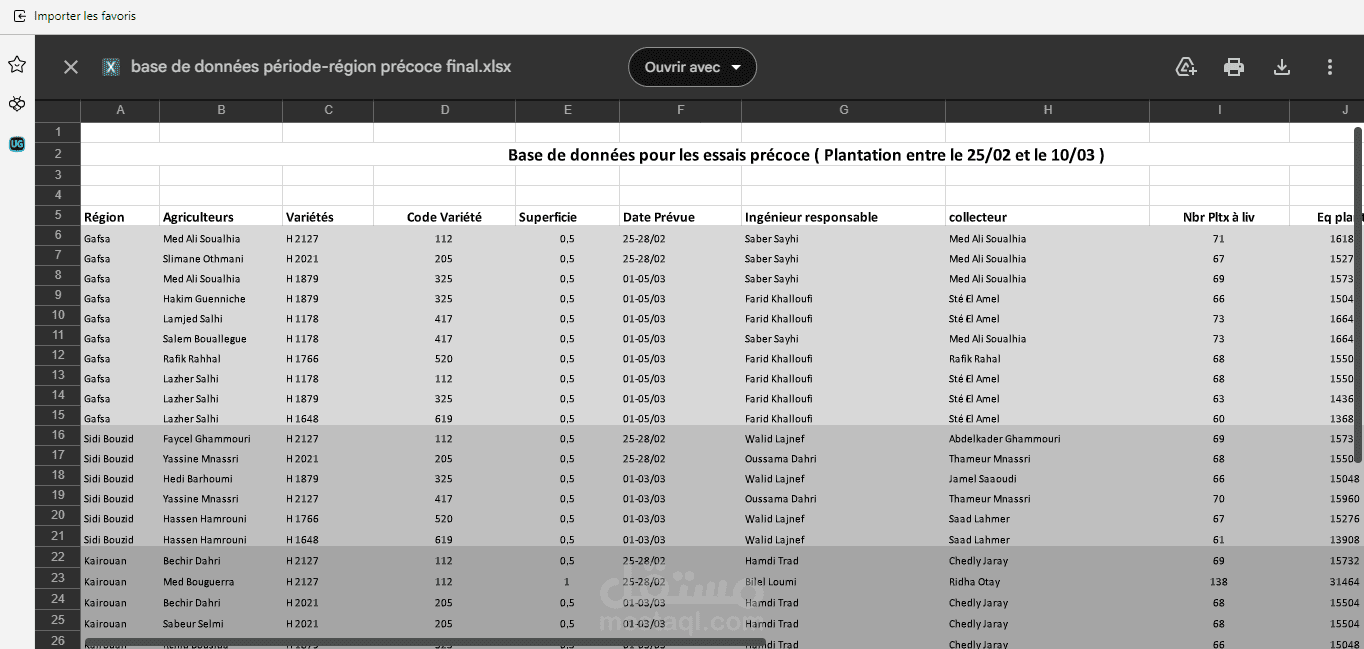Select column D header
Image resolution: width=1364 pixels, height=649 pixels.
coord(444,110)
